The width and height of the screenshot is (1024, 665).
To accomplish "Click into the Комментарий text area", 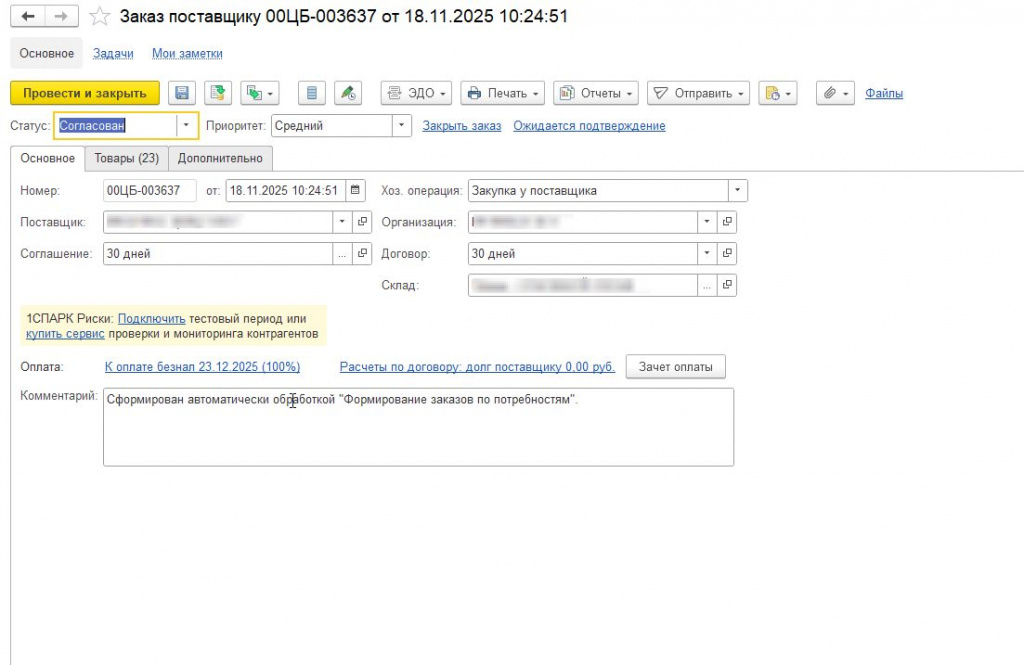I will click(x=419, y=427).
